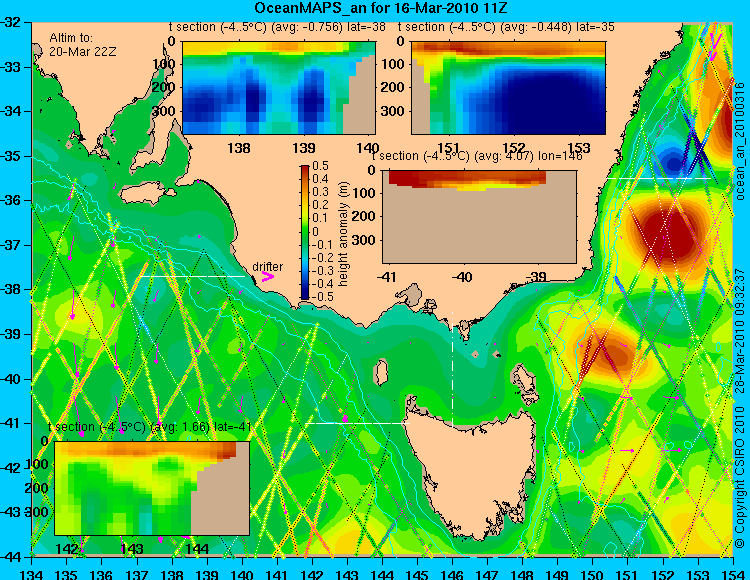The height and width of the screenshot is (580, 750).
Task: Select the 'drifter' legend label
Action: (x=267, y=267)
